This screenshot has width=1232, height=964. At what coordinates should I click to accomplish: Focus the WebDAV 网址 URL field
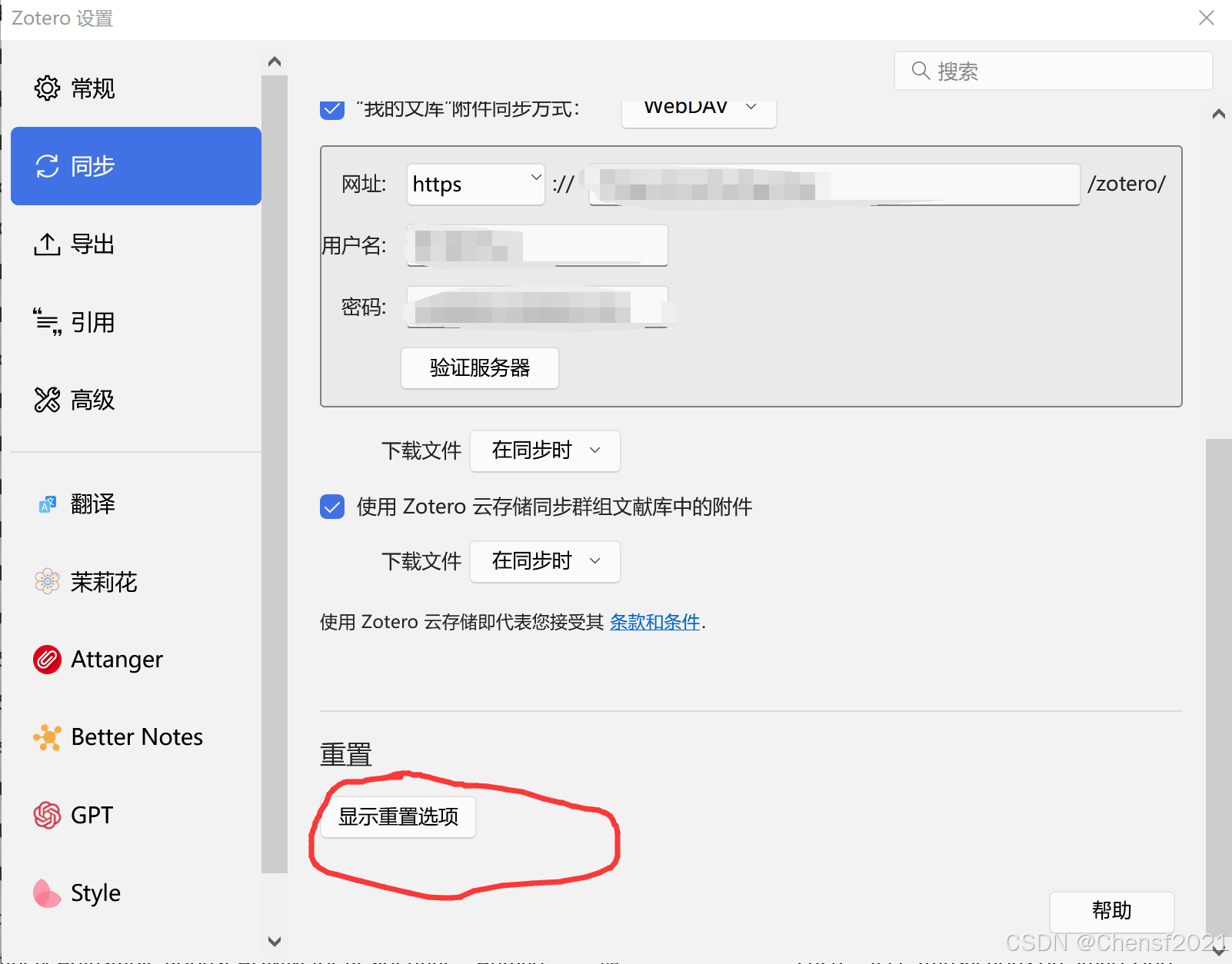coord(834,184)
